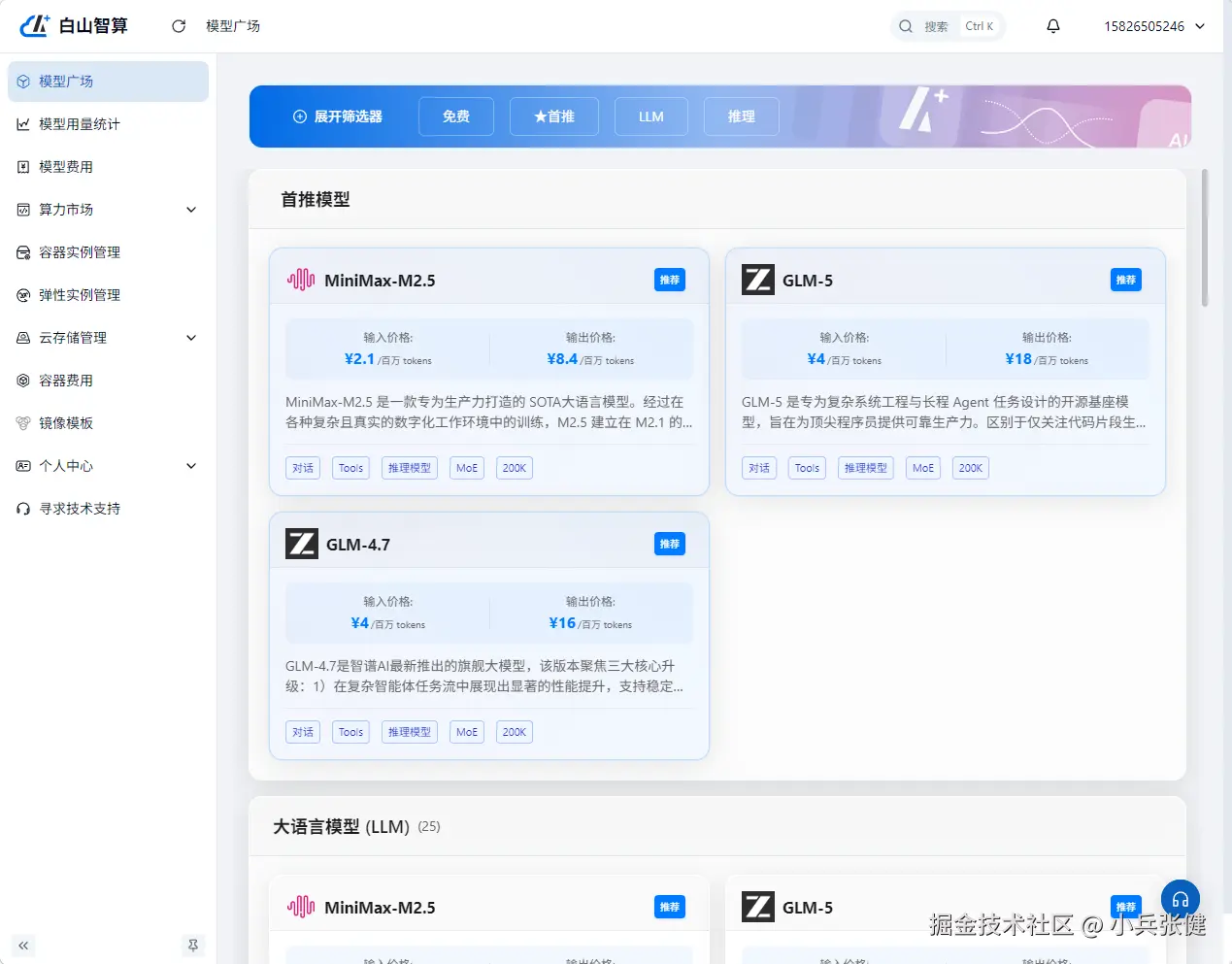Open the notification bell
The width and height of the screenshot is (1232, 964).
[x=1053, y=26]
